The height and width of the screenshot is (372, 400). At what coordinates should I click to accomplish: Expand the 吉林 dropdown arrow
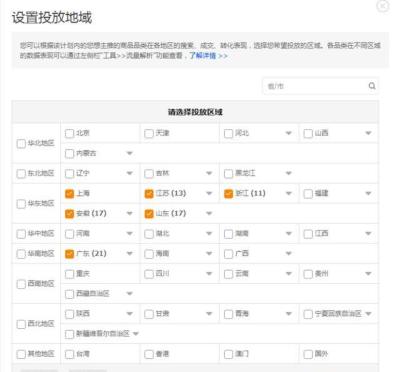pos(209,173)
